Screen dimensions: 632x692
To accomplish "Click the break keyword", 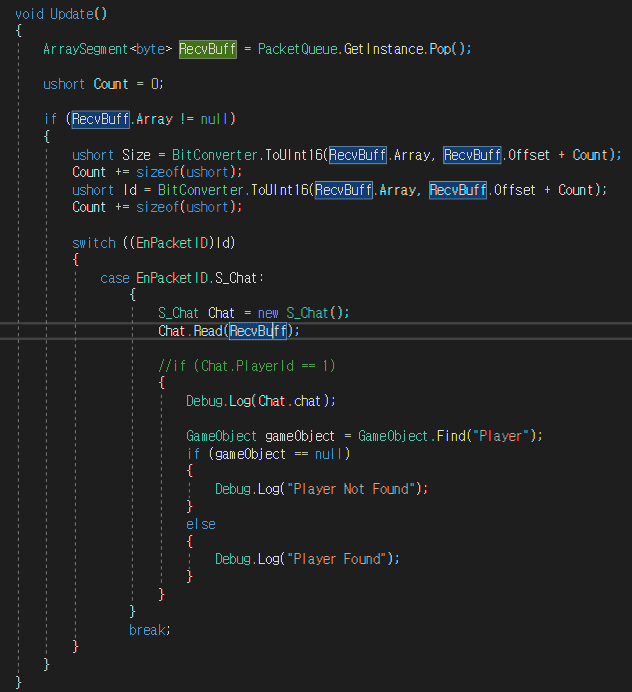I will (149, 630).
